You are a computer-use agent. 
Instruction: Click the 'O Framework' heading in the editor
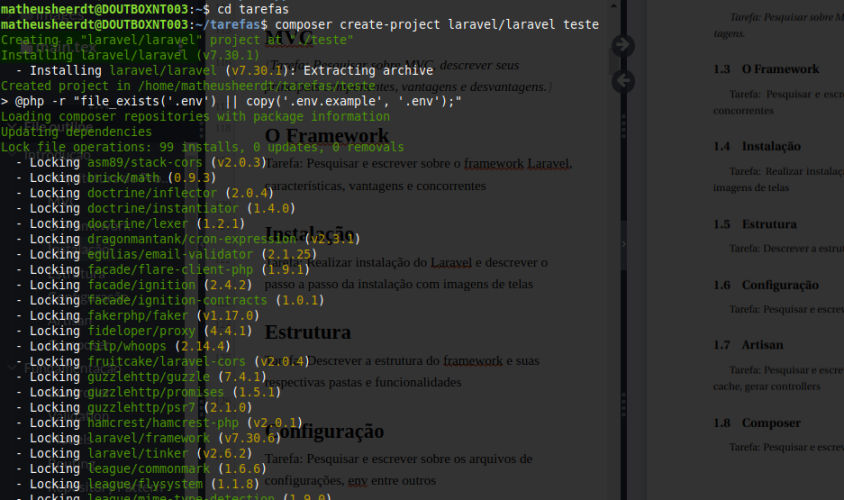click(327, 136)
